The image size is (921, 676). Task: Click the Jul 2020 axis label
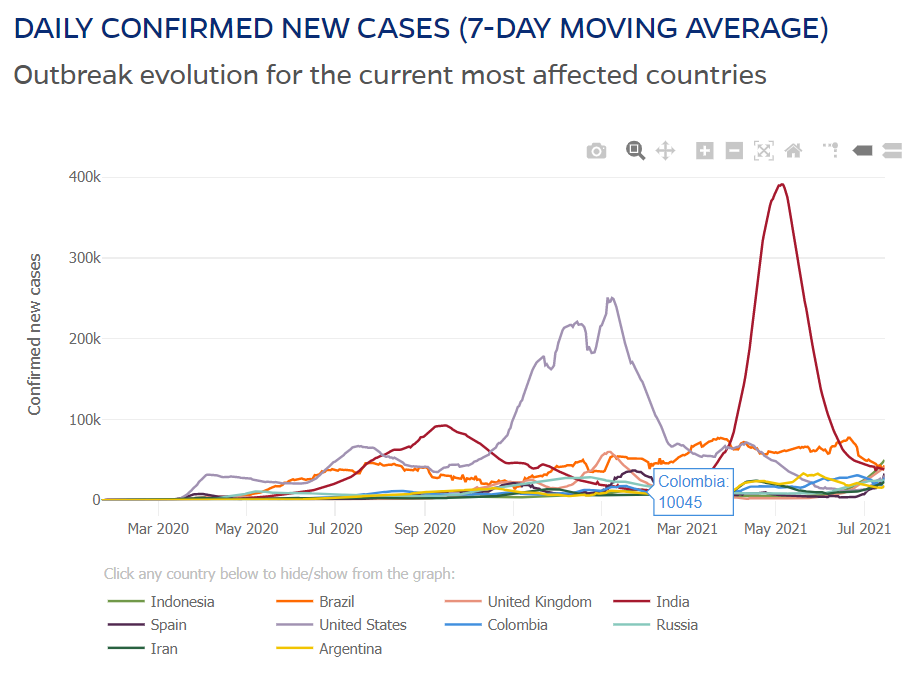pyautogui.click(x=335, y=529)
